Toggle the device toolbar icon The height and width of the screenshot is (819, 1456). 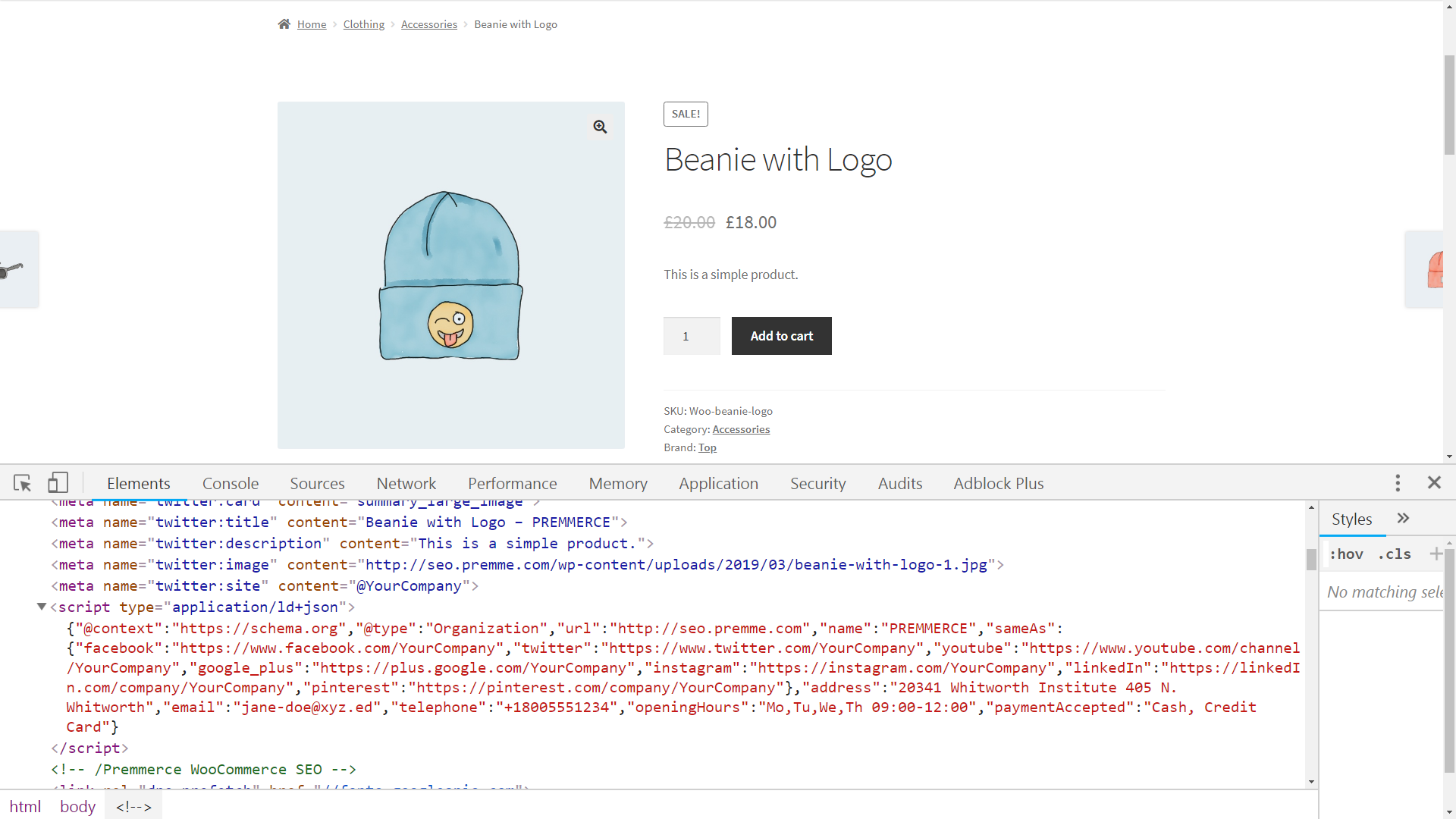[x=58, y=483]
